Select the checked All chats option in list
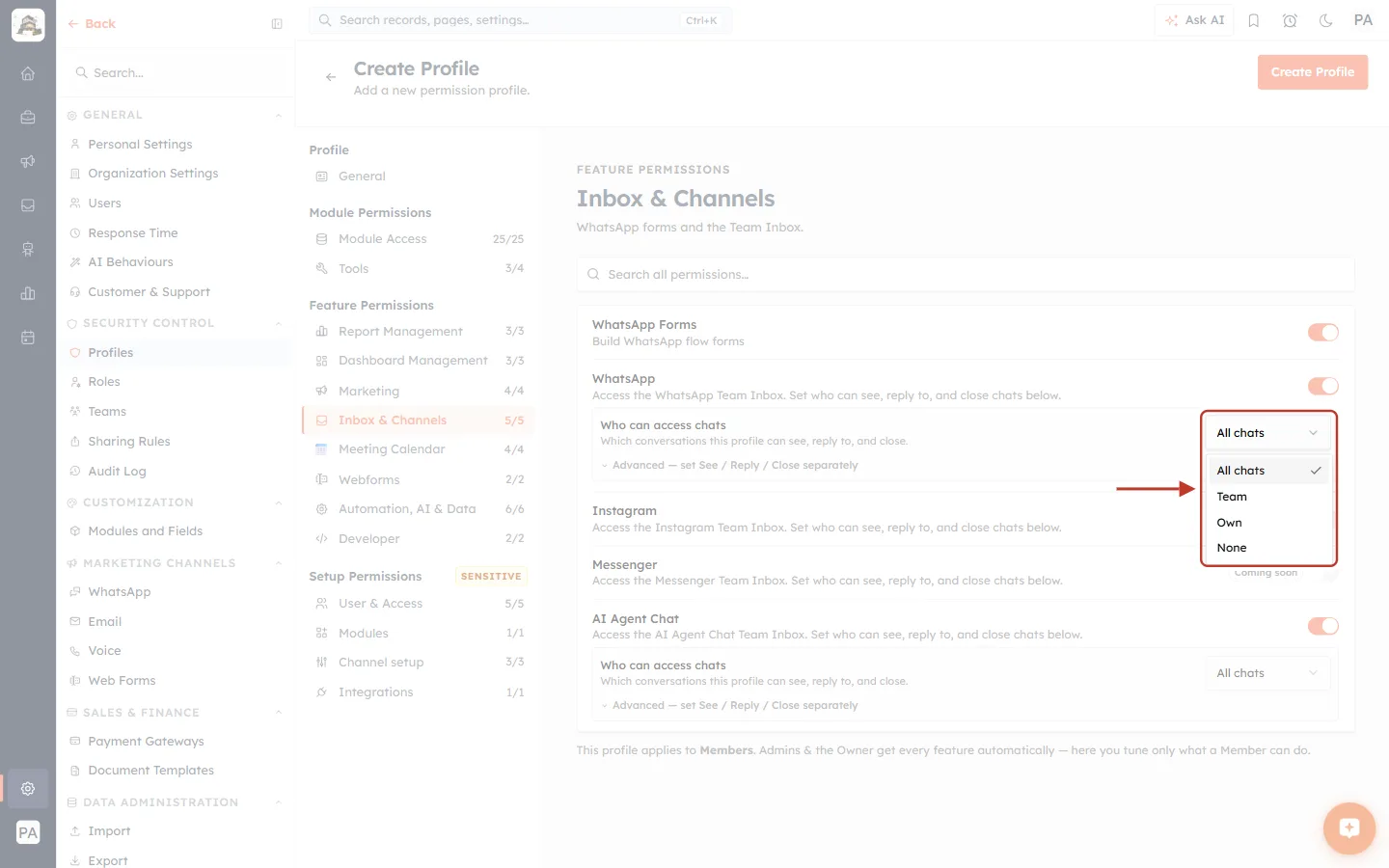This screenshot has height=868, width=1389. point(1267,471)
